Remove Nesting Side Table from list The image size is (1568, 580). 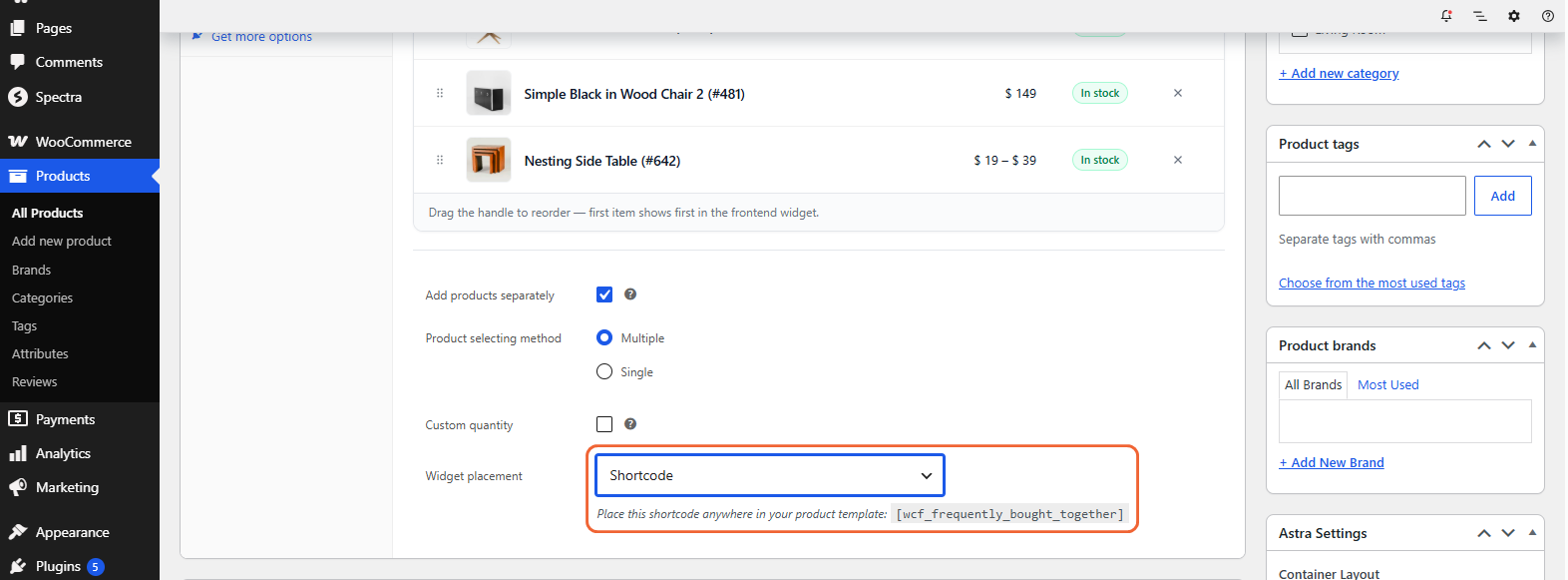[x=1178, y=160]
